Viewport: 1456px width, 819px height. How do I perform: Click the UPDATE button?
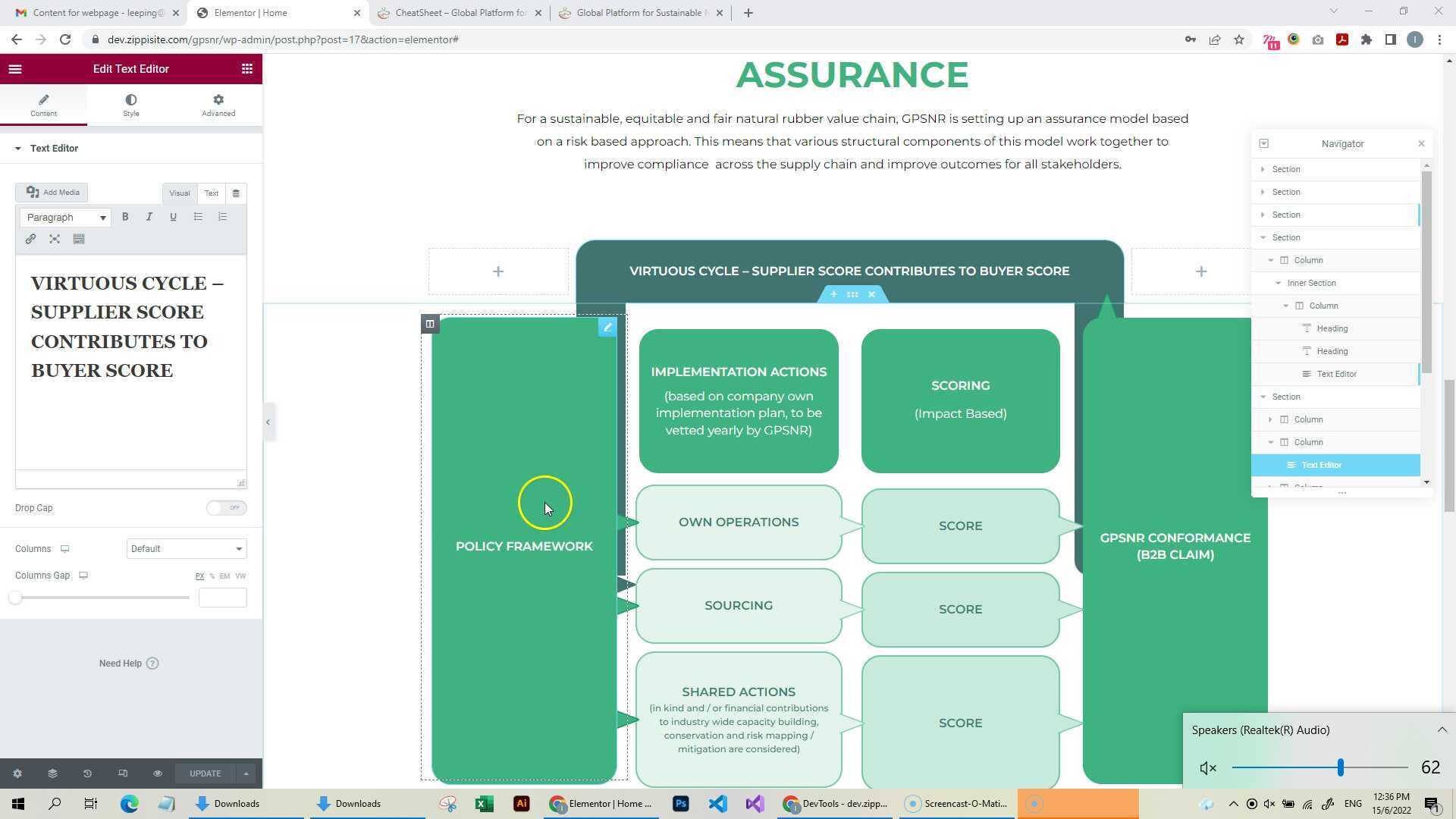(x=206, y=773)
